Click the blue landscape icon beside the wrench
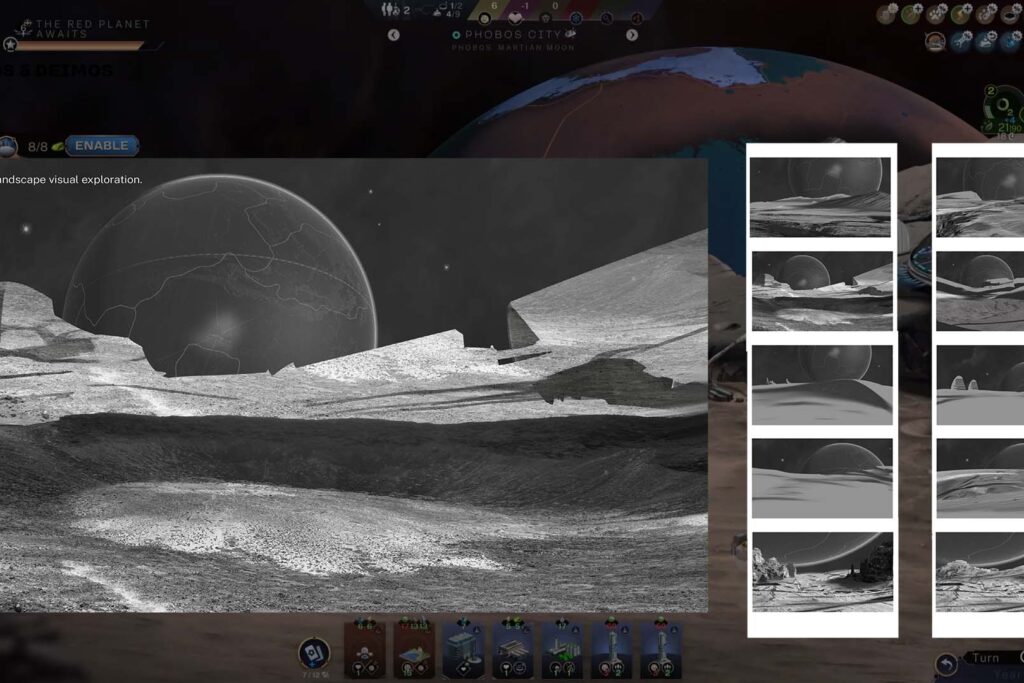The image size is (1024, 683). pyautogui.click(x=987, y=42)
